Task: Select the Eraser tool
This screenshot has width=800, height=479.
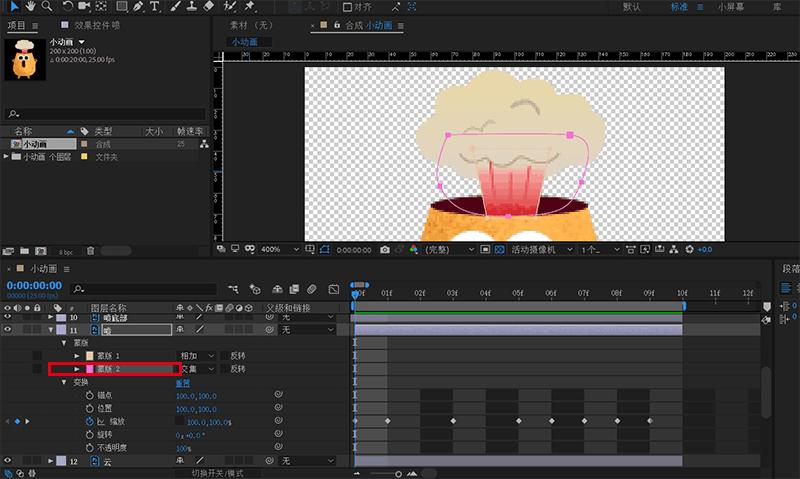Action: tap(209, 7)
